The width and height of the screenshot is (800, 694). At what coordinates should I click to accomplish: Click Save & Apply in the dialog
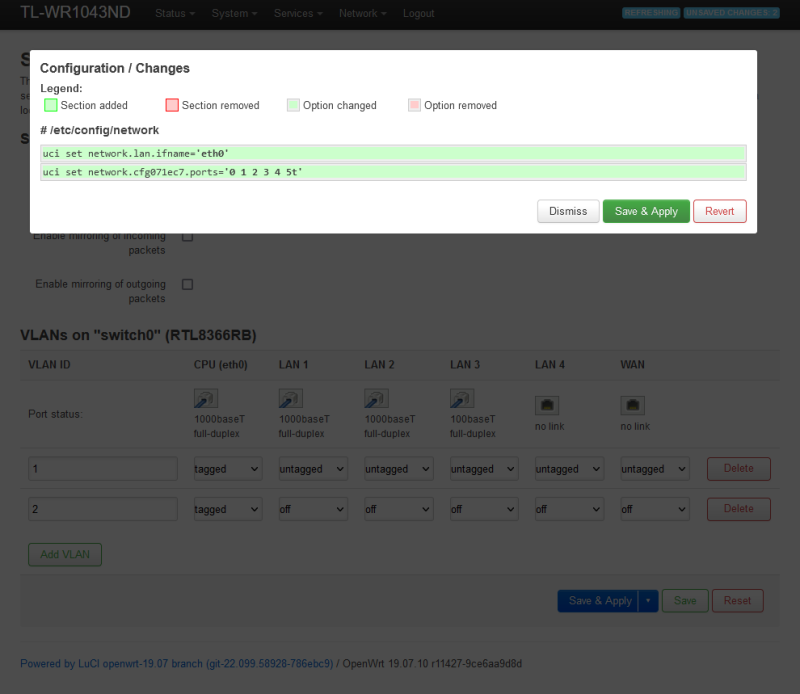click(646, 211)
